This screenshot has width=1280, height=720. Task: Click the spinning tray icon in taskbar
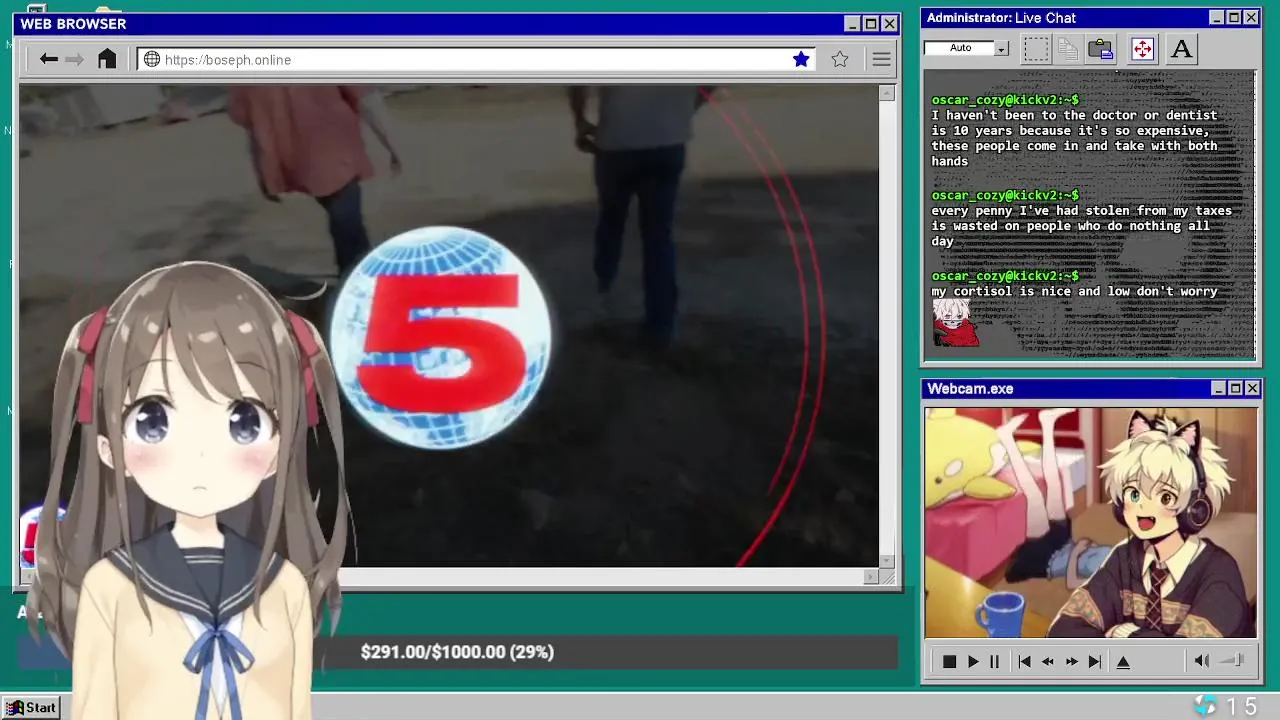(x=1205, y=706)
